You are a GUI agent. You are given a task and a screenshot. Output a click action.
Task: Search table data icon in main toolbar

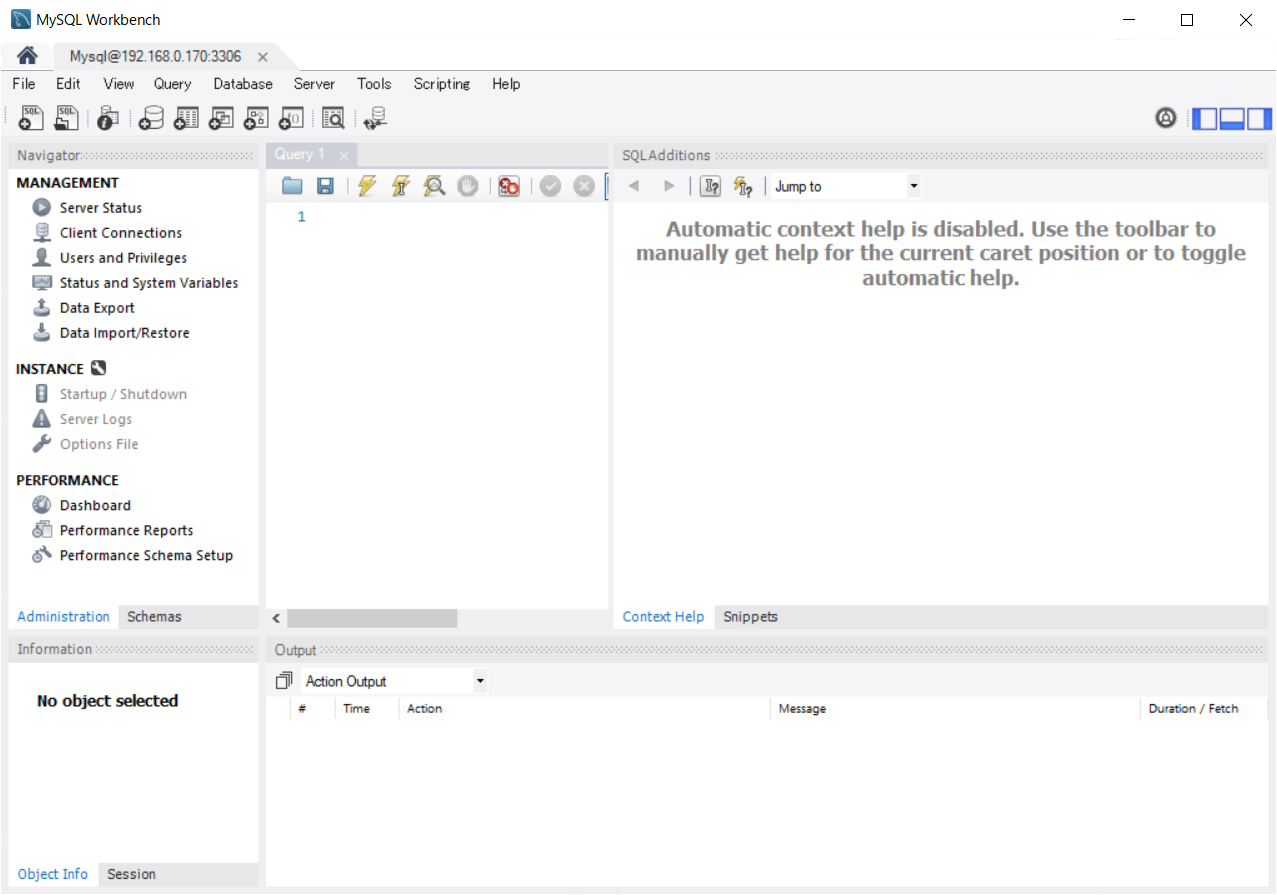tap(333, 118)
